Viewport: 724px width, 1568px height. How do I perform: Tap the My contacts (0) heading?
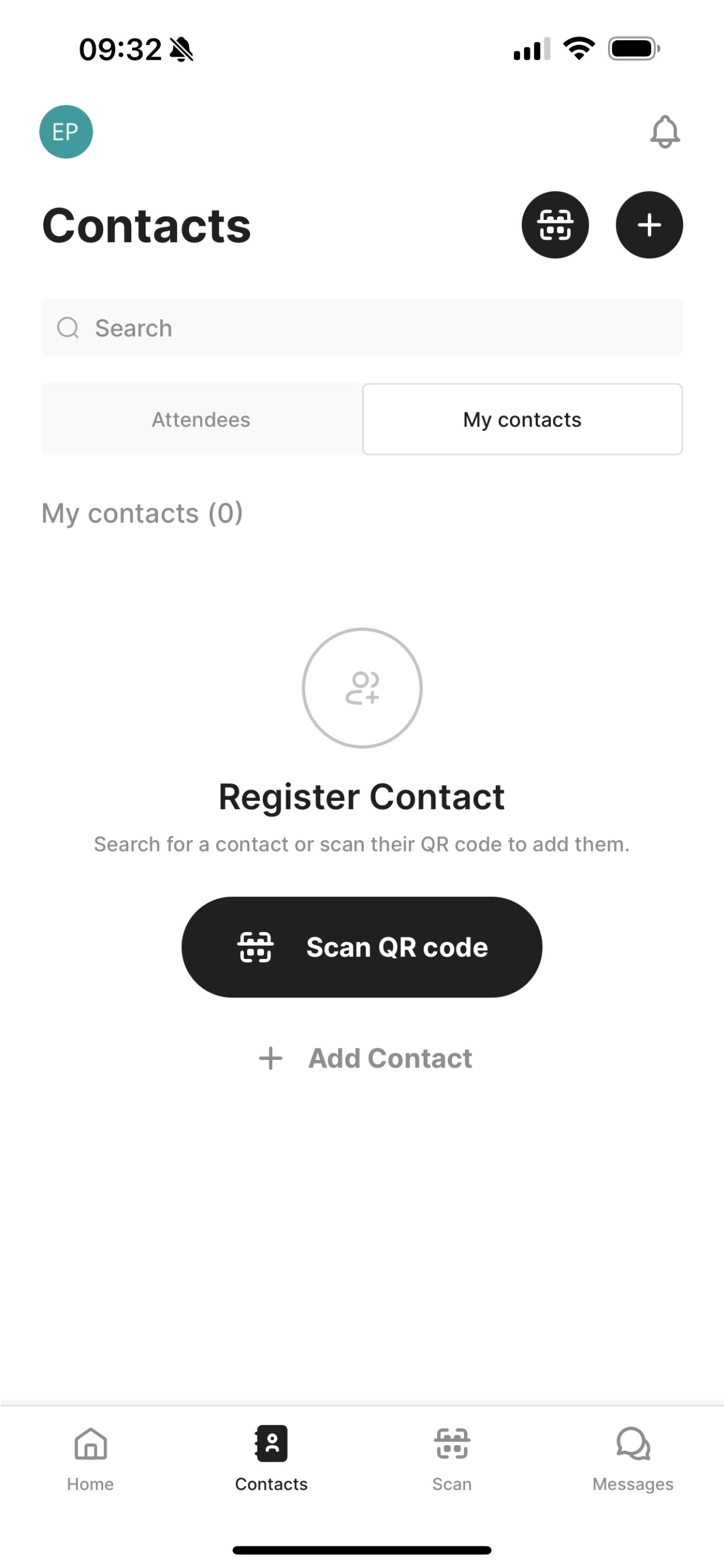142,513
